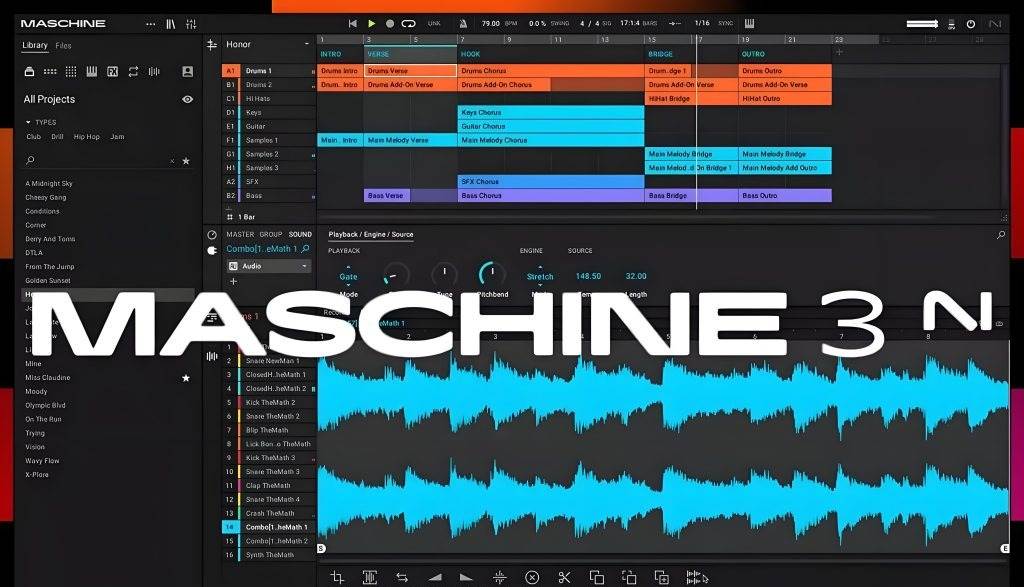Select the A1 Drums 1 group
The width and height of the screenshot is (1024, 587).
[269, 71]
